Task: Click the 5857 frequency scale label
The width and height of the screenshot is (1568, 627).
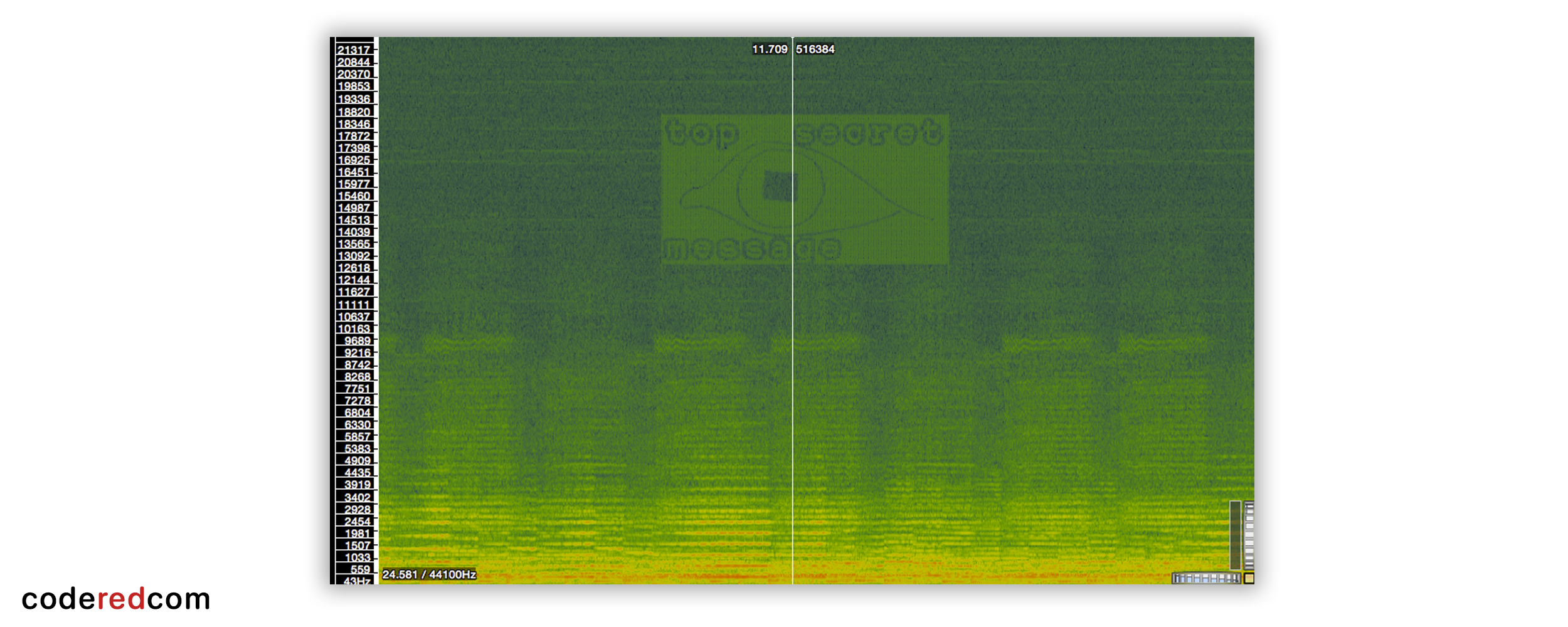Action: click(x=358, y=436)
